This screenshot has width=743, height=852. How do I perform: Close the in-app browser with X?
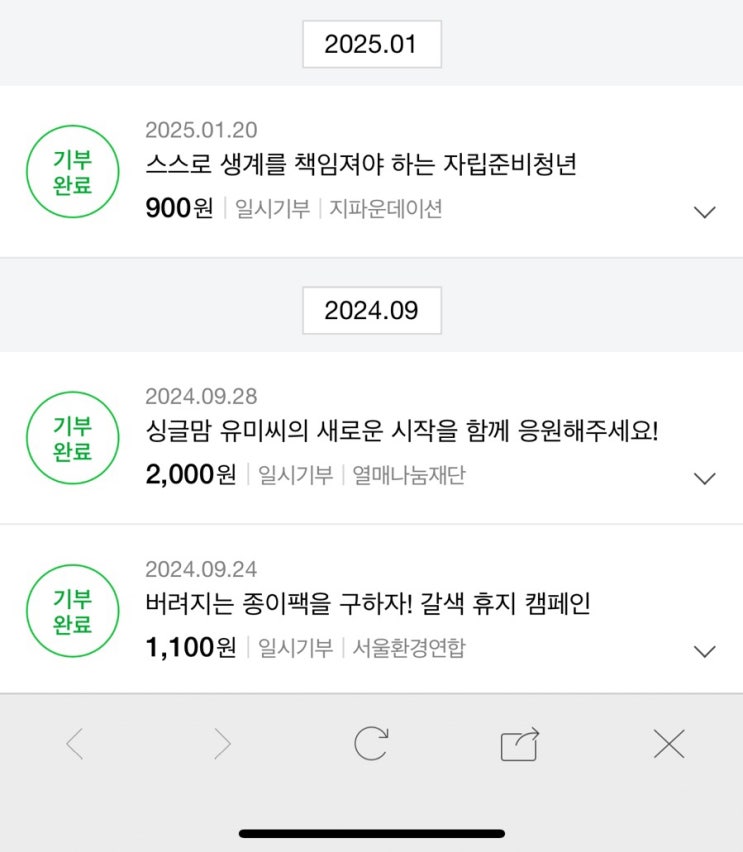point(668,744)
